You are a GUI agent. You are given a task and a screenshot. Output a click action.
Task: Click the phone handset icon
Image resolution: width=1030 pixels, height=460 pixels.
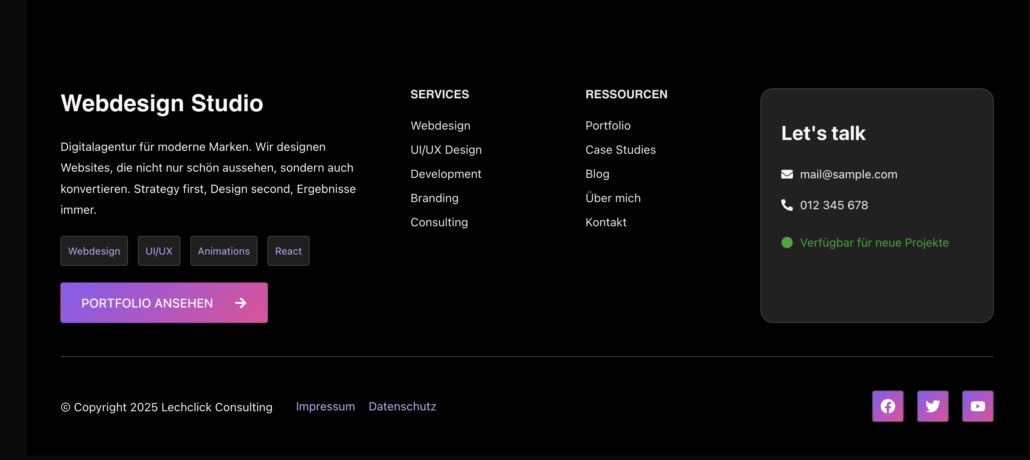coord(787,205)
